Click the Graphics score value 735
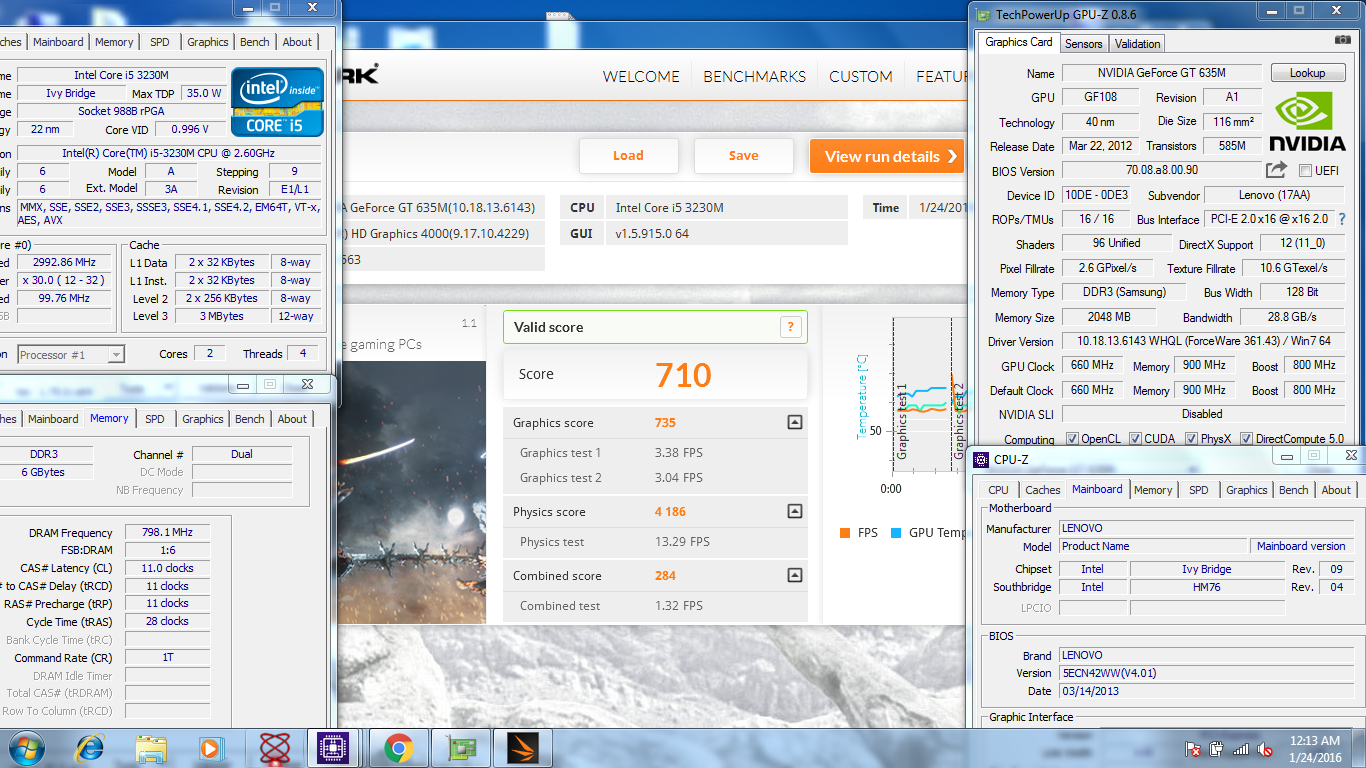Screen dimensions: 1366x768 [x=665, y=423]
